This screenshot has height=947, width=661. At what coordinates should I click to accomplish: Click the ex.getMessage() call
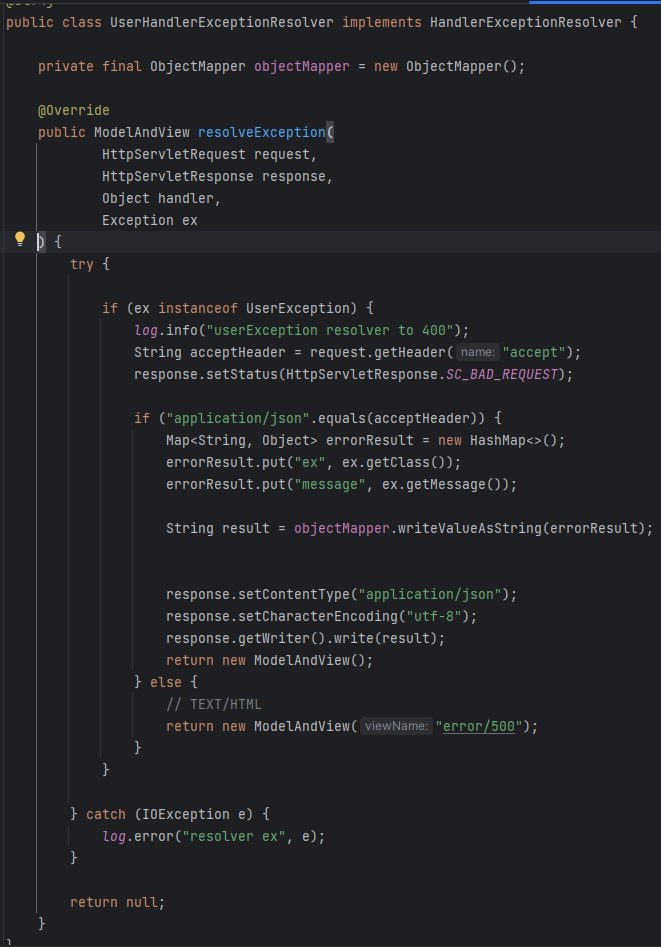click(x=443, y=484)
